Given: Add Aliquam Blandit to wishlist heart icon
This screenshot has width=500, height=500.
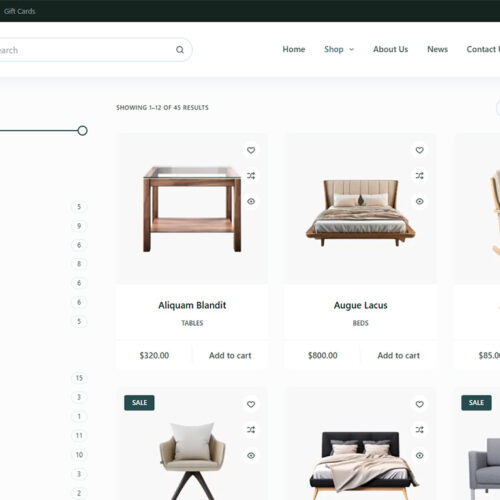Looking at the screenshot, I should point(251,150).
